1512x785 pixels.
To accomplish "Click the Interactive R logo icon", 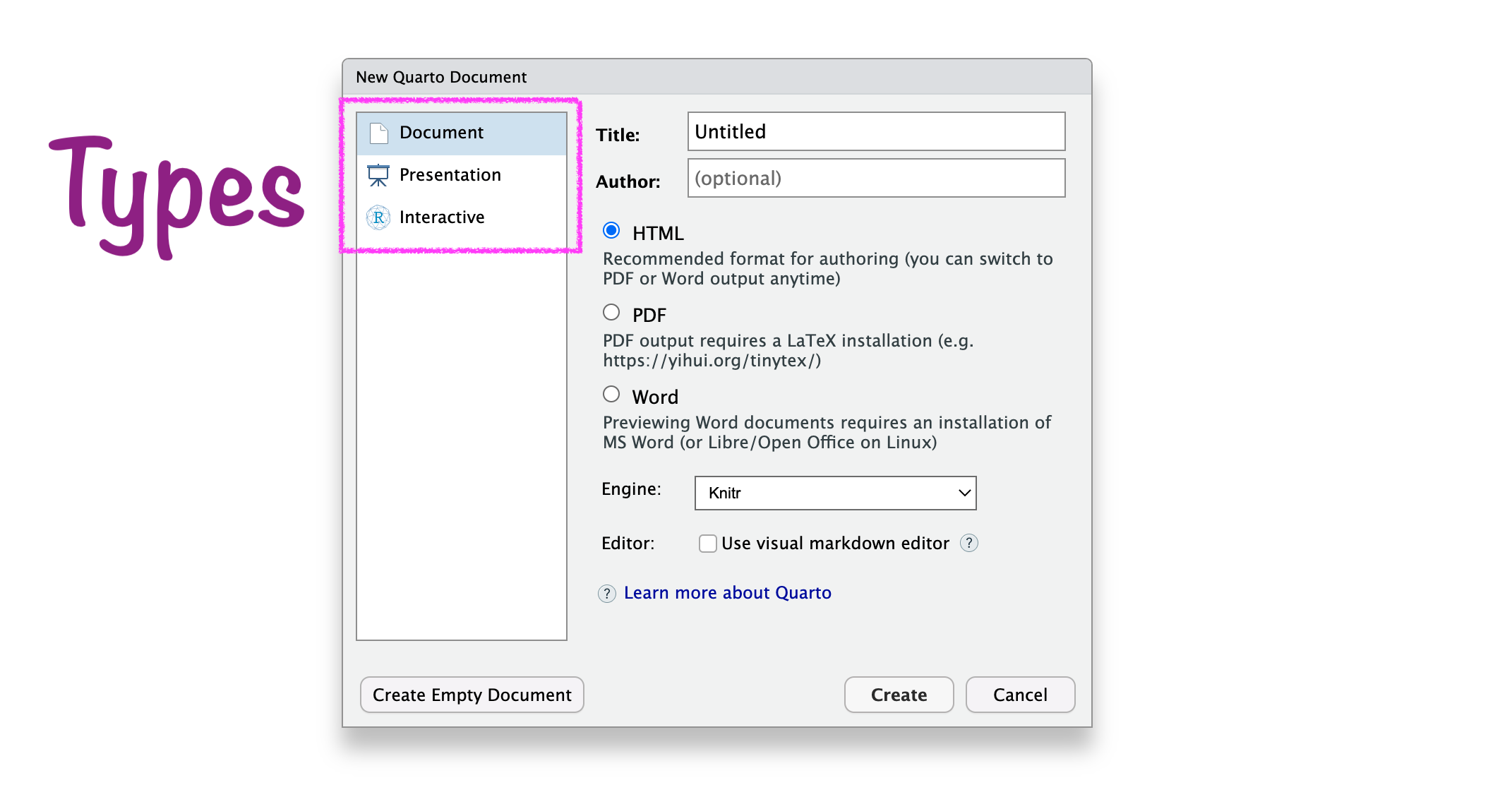I will (378, 217).
